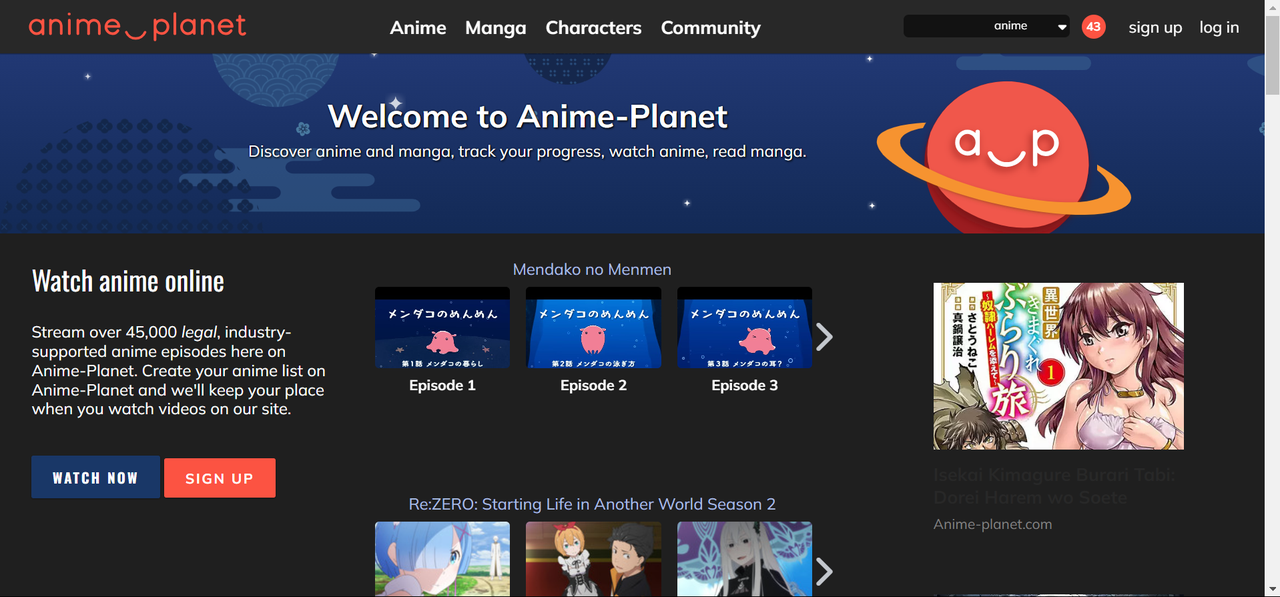Open Mendako no Menmen Episode 3 thumbnail
This screenshot has width=1280, height=597.
744,328
